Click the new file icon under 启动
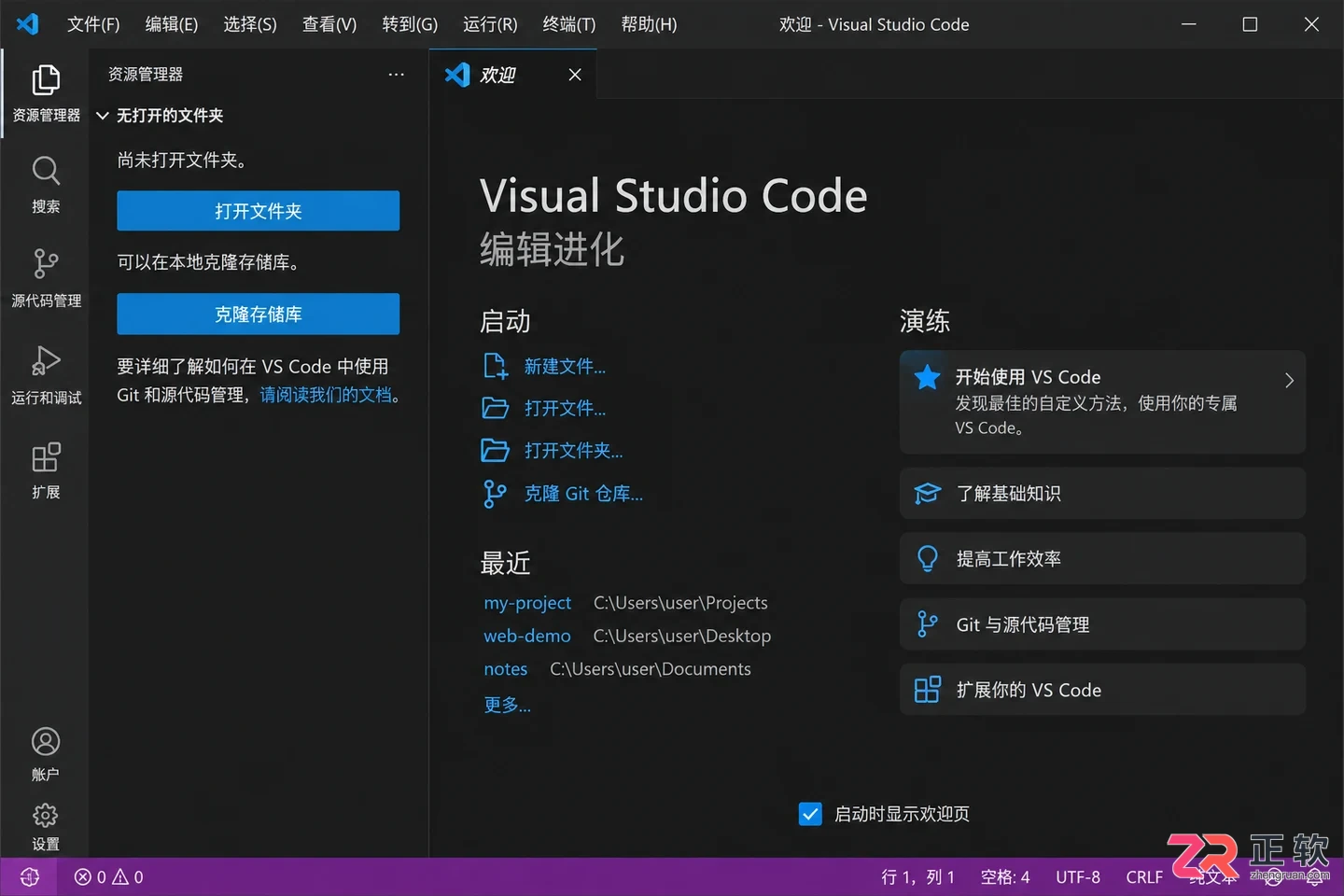 496,366
